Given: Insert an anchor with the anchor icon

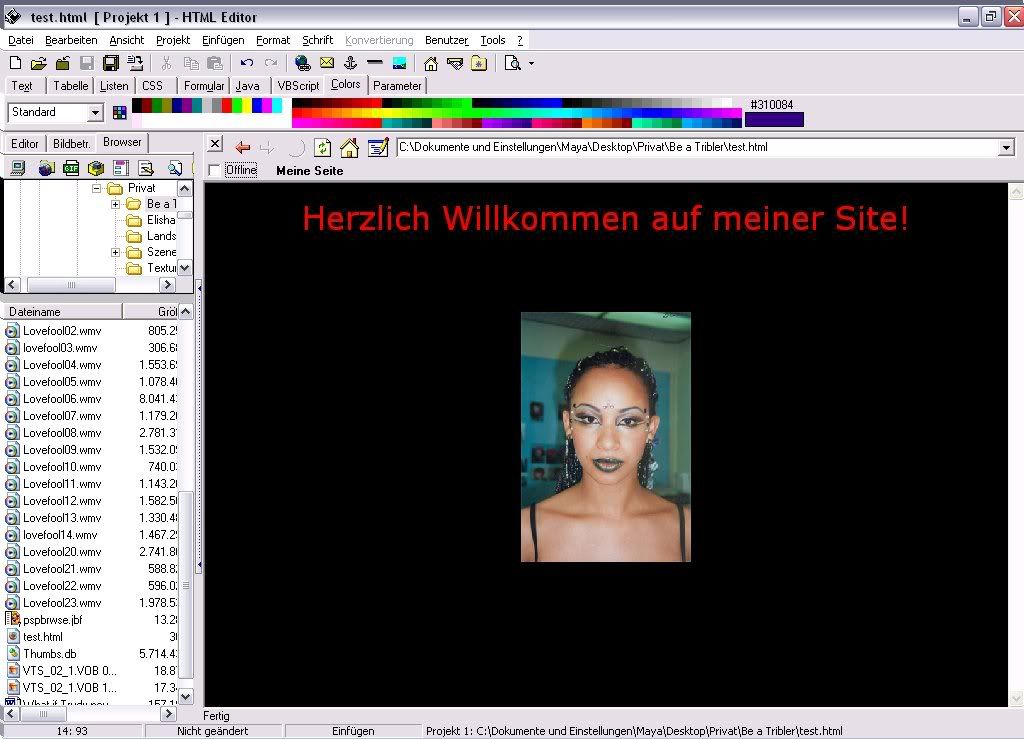Looking at the screenshot, I should 351,63.
